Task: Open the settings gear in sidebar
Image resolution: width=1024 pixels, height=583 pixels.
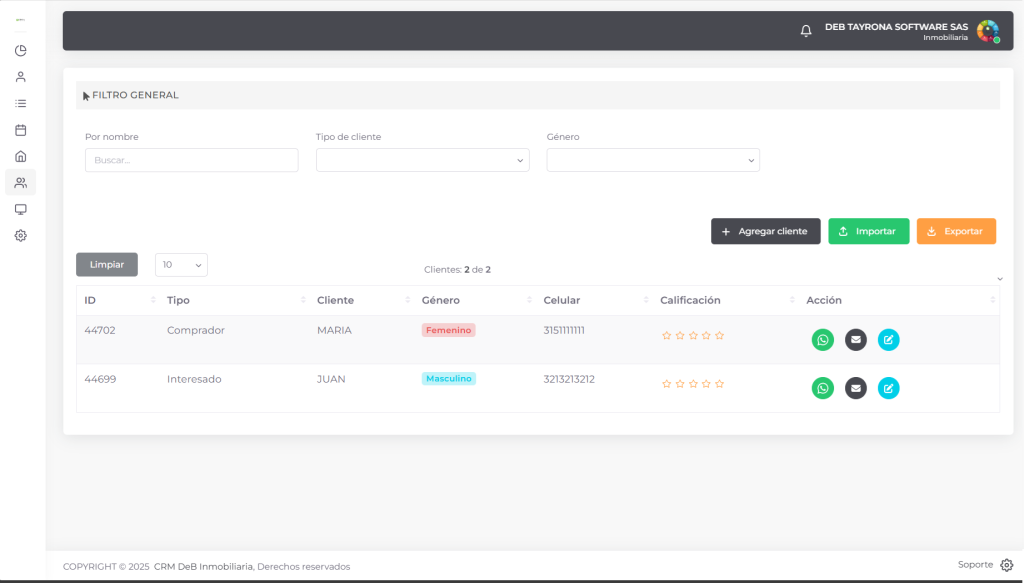Action: [x=20, y=236]
